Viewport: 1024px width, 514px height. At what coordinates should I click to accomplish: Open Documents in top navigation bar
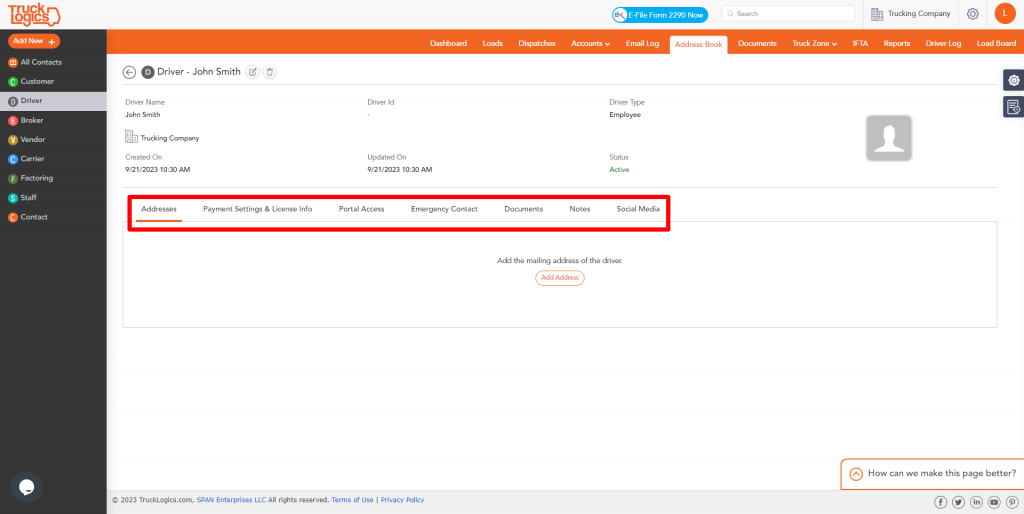757,44
